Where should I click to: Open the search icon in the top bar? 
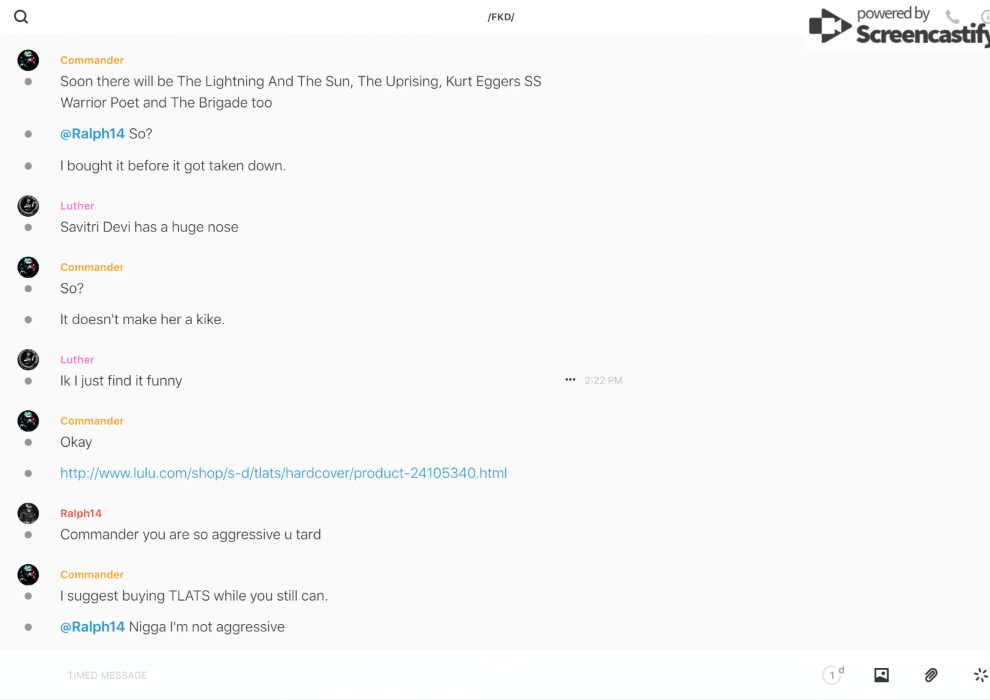21,17
